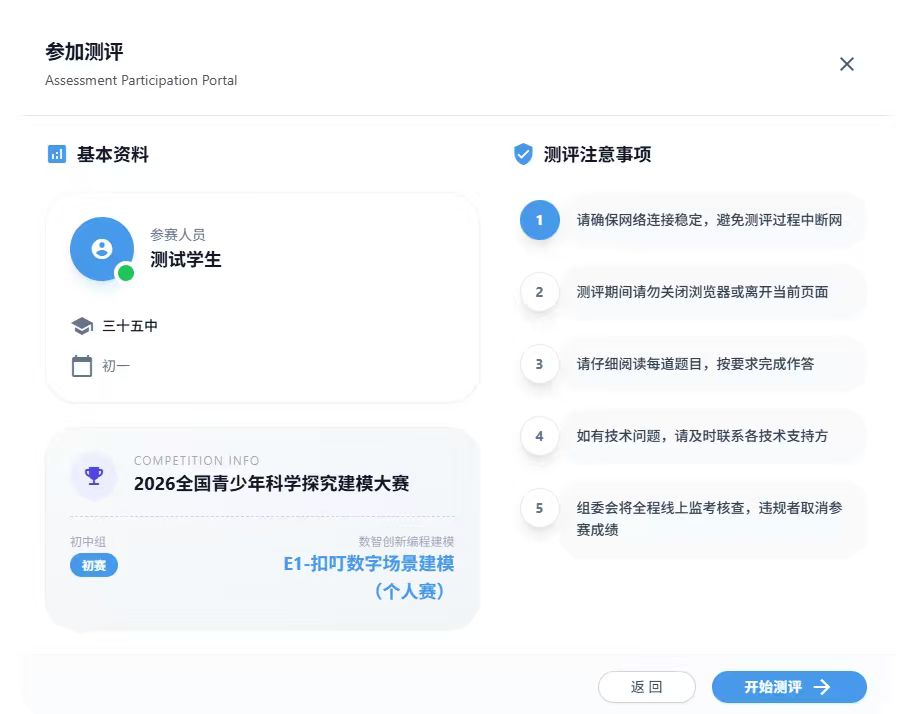Click E1-扣叮数字场景建模（个人赛）text

click(368, 577)
